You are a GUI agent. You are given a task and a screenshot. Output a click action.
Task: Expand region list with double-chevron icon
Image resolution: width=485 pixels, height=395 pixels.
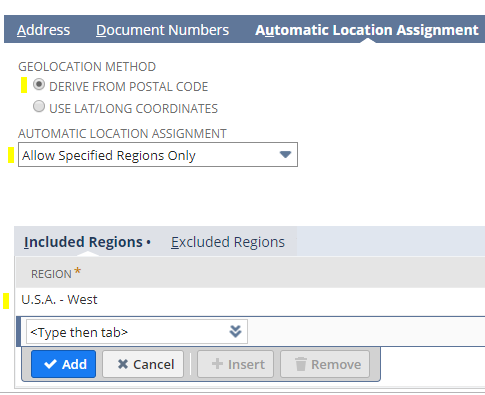(235, 332)
